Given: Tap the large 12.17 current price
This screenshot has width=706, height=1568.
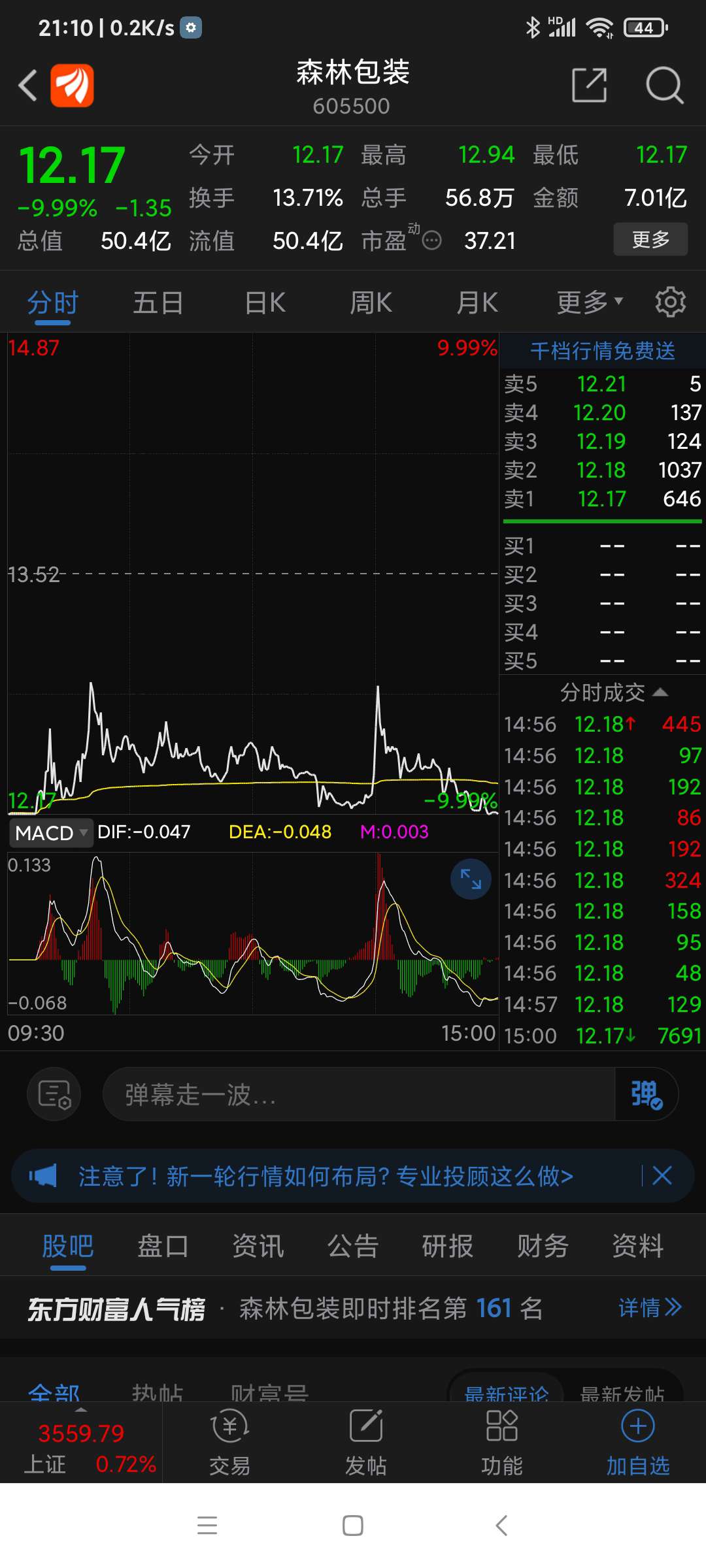Looking at the screenshot, I should click(72, 166).
